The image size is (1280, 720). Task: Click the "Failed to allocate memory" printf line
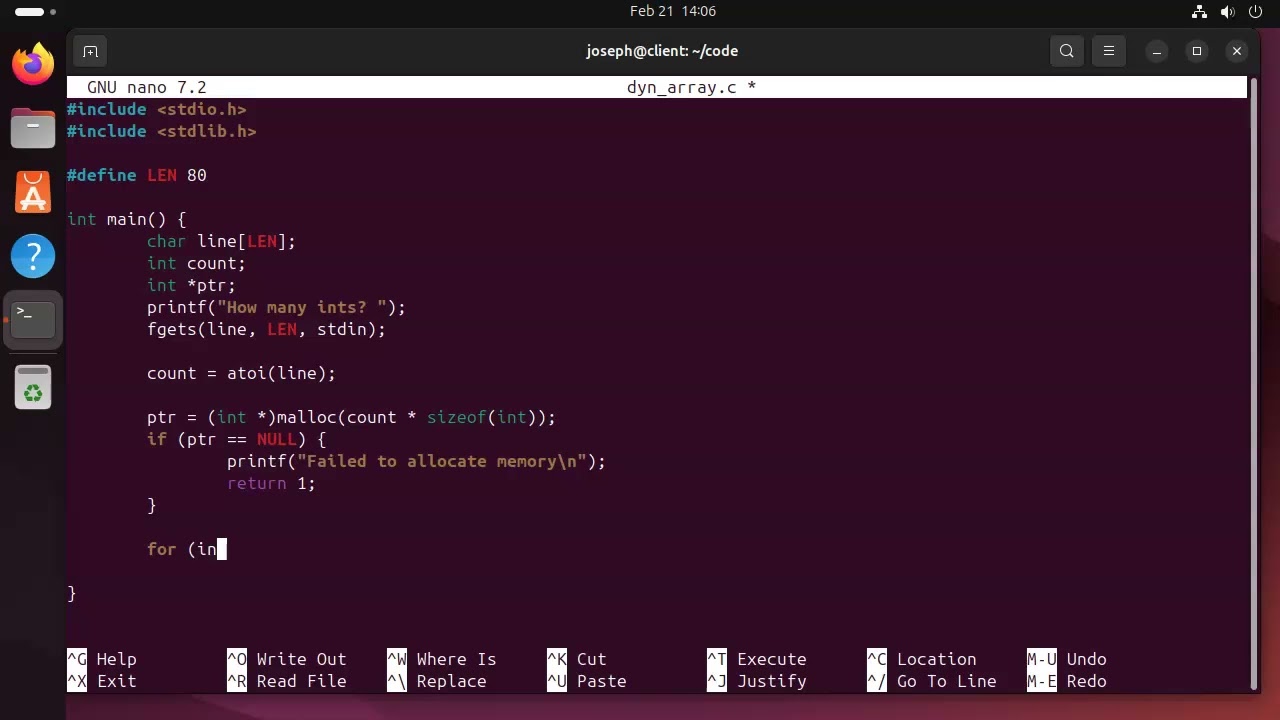pos(417,461)
